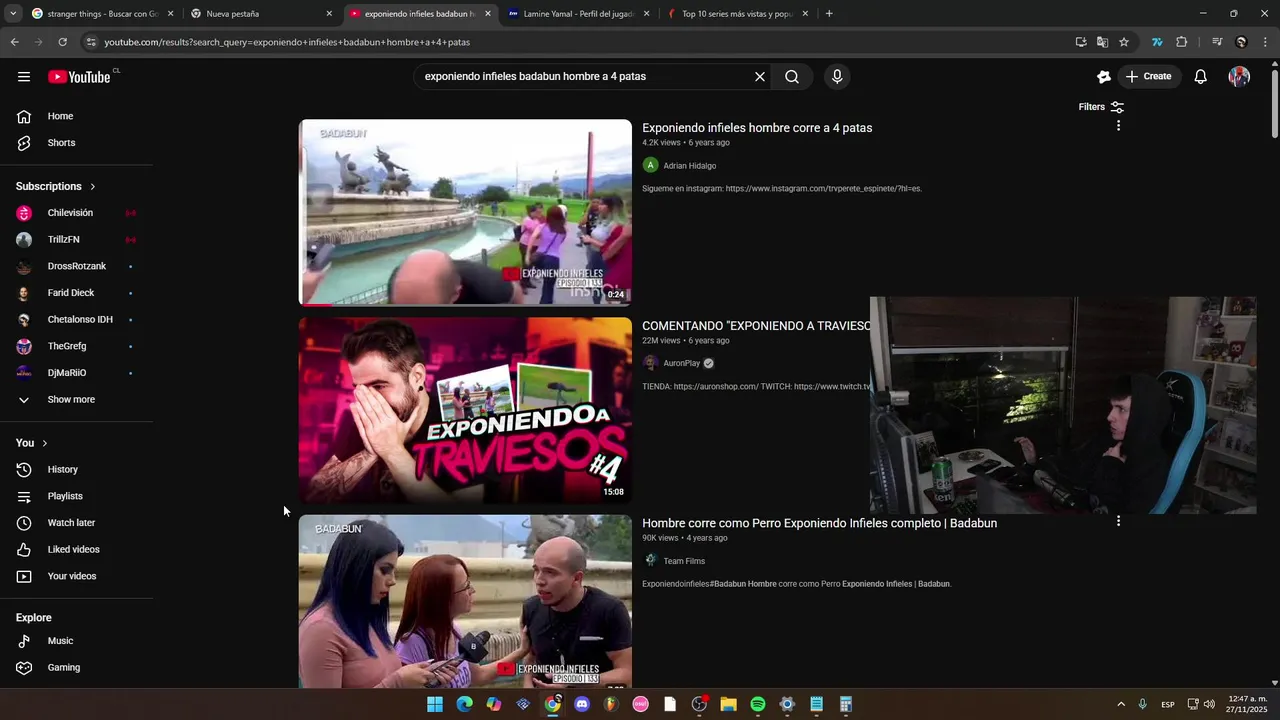Click the install app icon in address bar
This screenshot has width=1280, height=720.
click(1081, 42)
